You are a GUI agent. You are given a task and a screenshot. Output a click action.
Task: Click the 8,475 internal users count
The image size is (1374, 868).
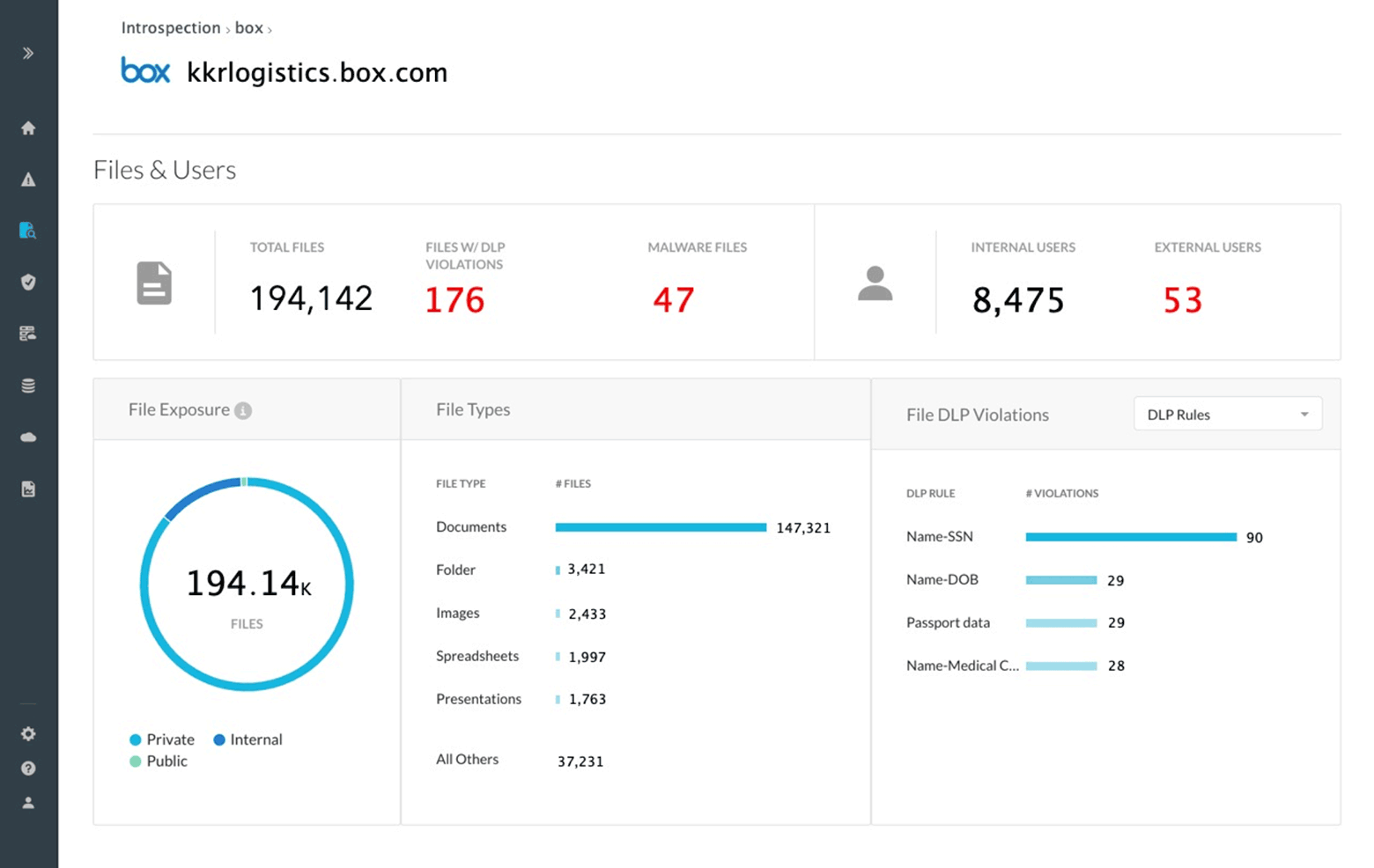[1018, 300]
